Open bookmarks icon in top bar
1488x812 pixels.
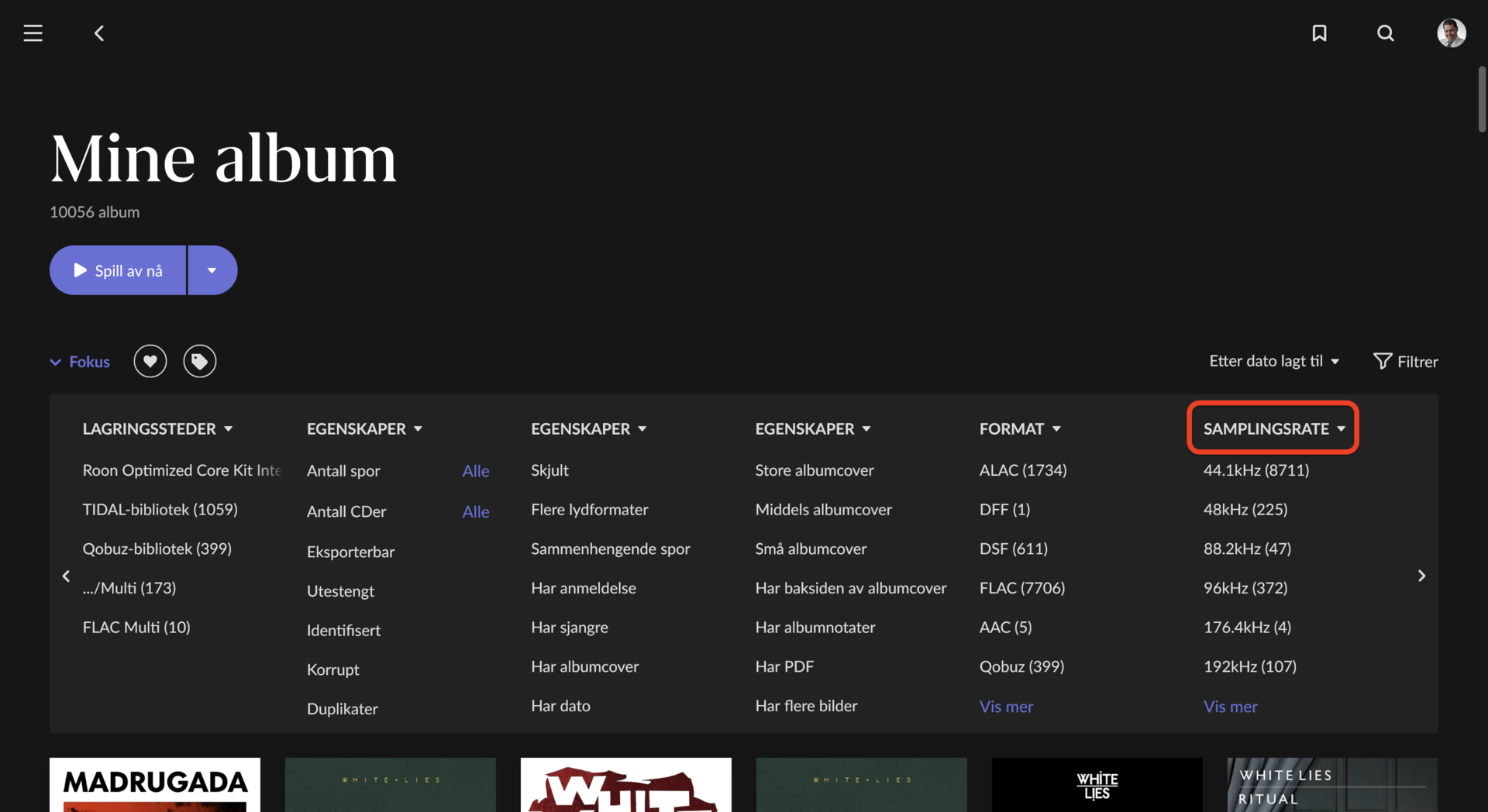pyautogui.click(x=1319, y=33)
